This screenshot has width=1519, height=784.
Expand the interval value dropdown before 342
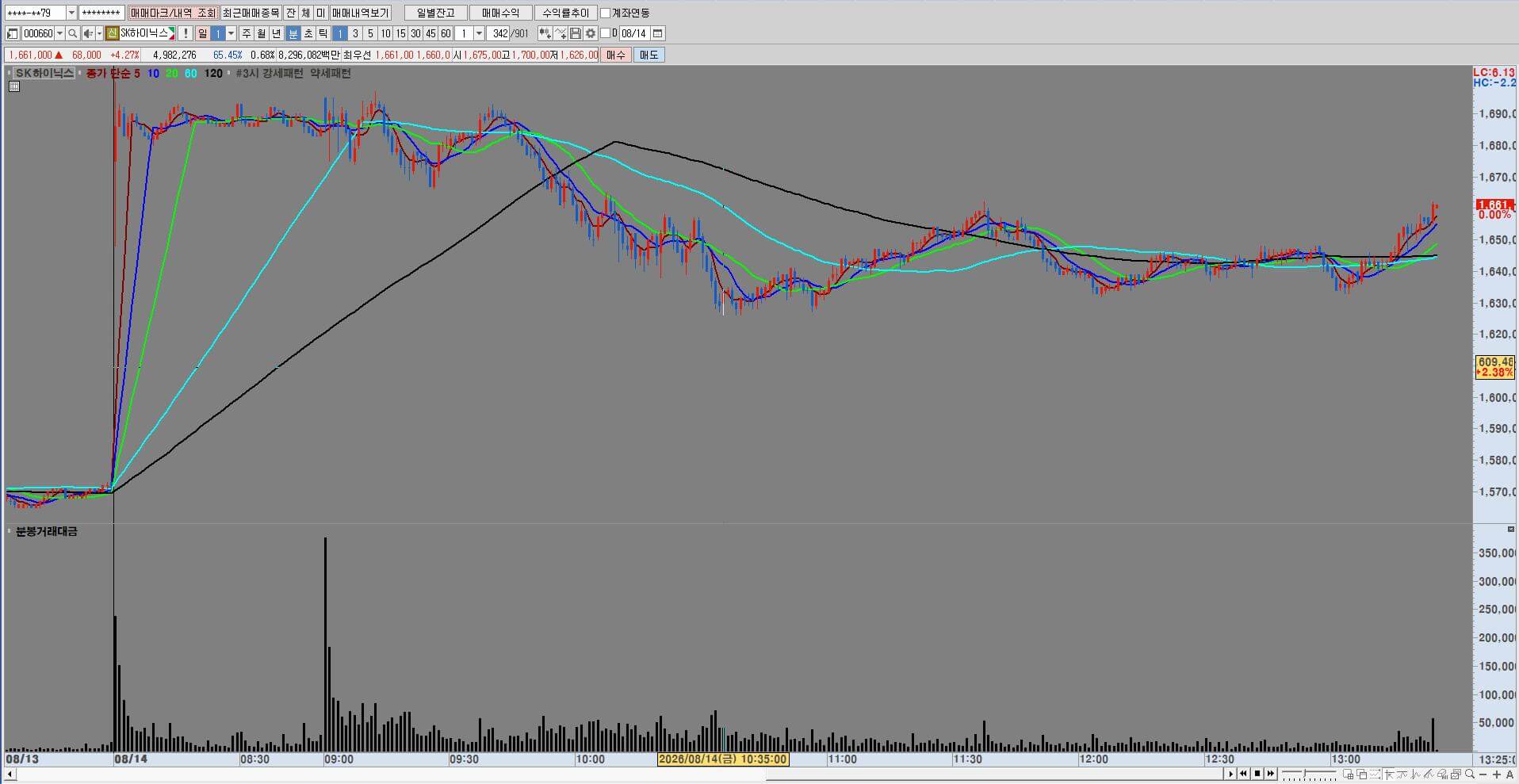tap(478, 33)
